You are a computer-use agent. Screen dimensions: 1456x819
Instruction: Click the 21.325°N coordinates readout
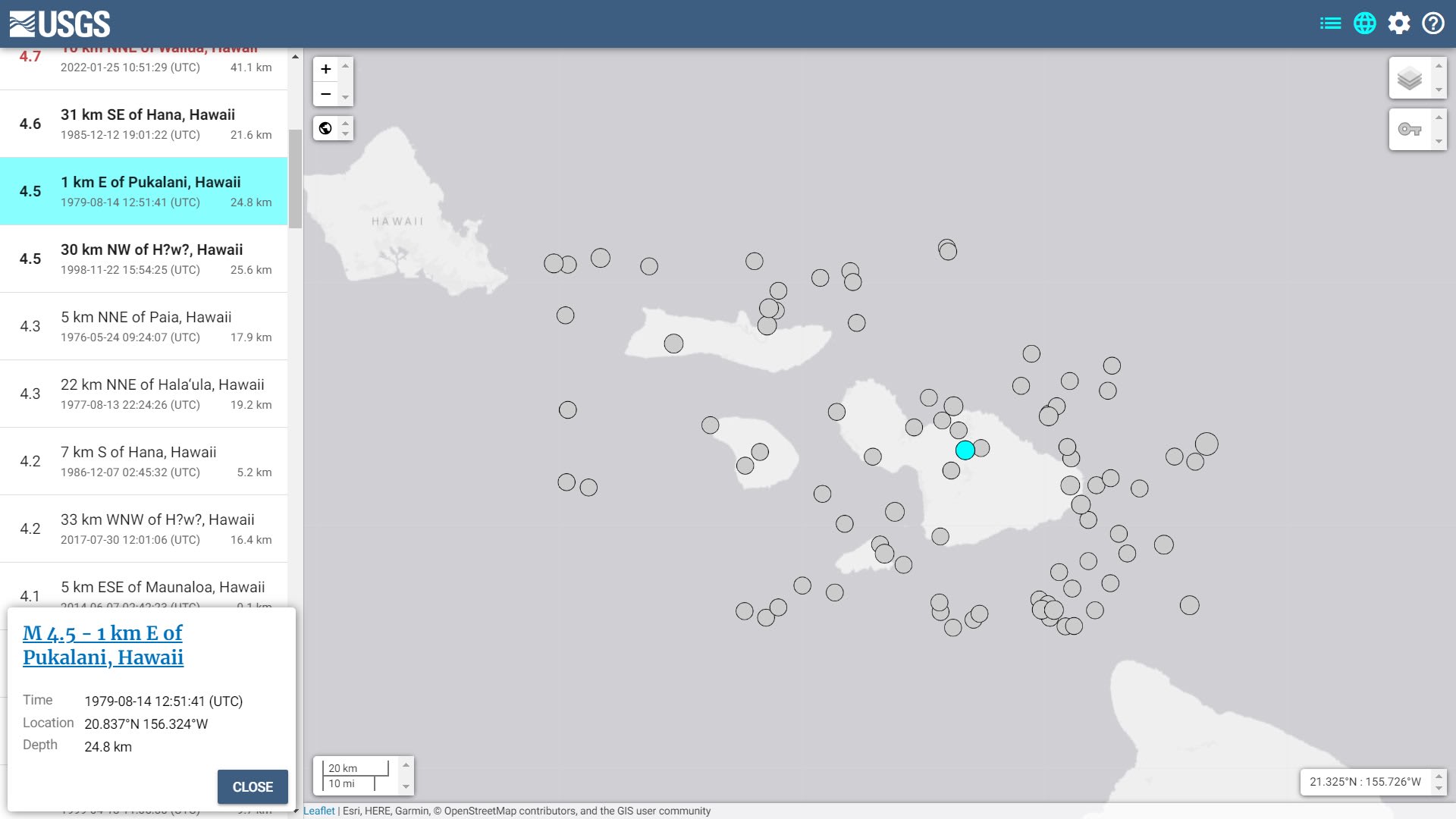coord(1365,782)
